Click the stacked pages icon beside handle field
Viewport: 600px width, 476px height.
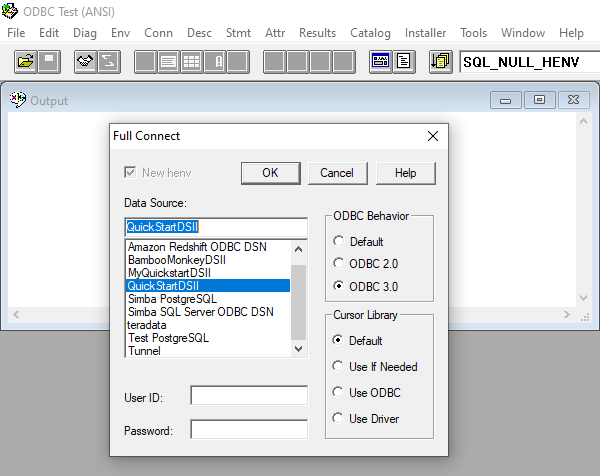click(x=440, y=62)
